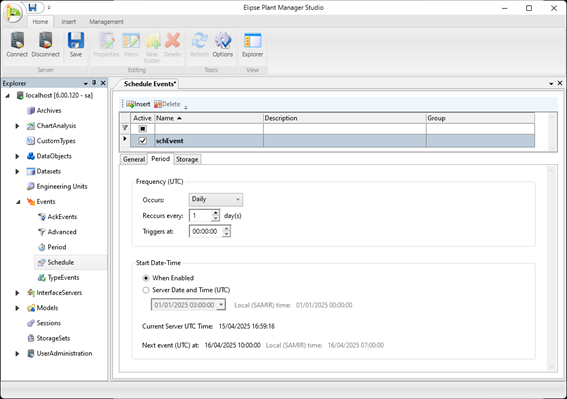
Task: Select the Schedule Events document tab
Action: (150, 84)
